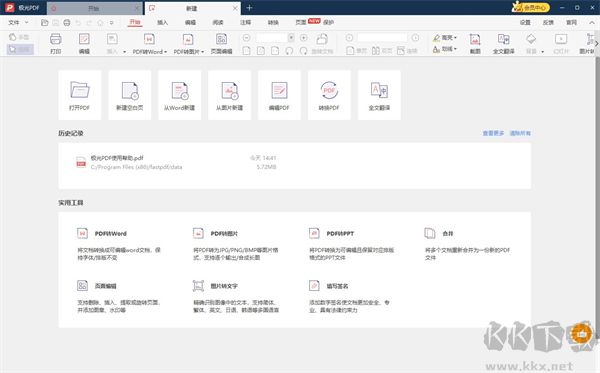Image resolution: width=600 pixels, height=373 pixels.
Task: Click the 打开PDF tile
Action: 80,95
